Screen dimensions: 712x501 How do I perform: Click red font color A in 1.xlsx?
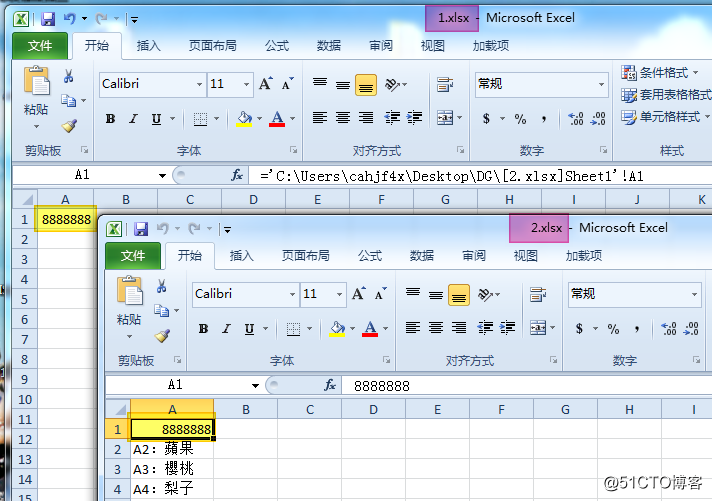pyautogui.click(x=277, y=119)
